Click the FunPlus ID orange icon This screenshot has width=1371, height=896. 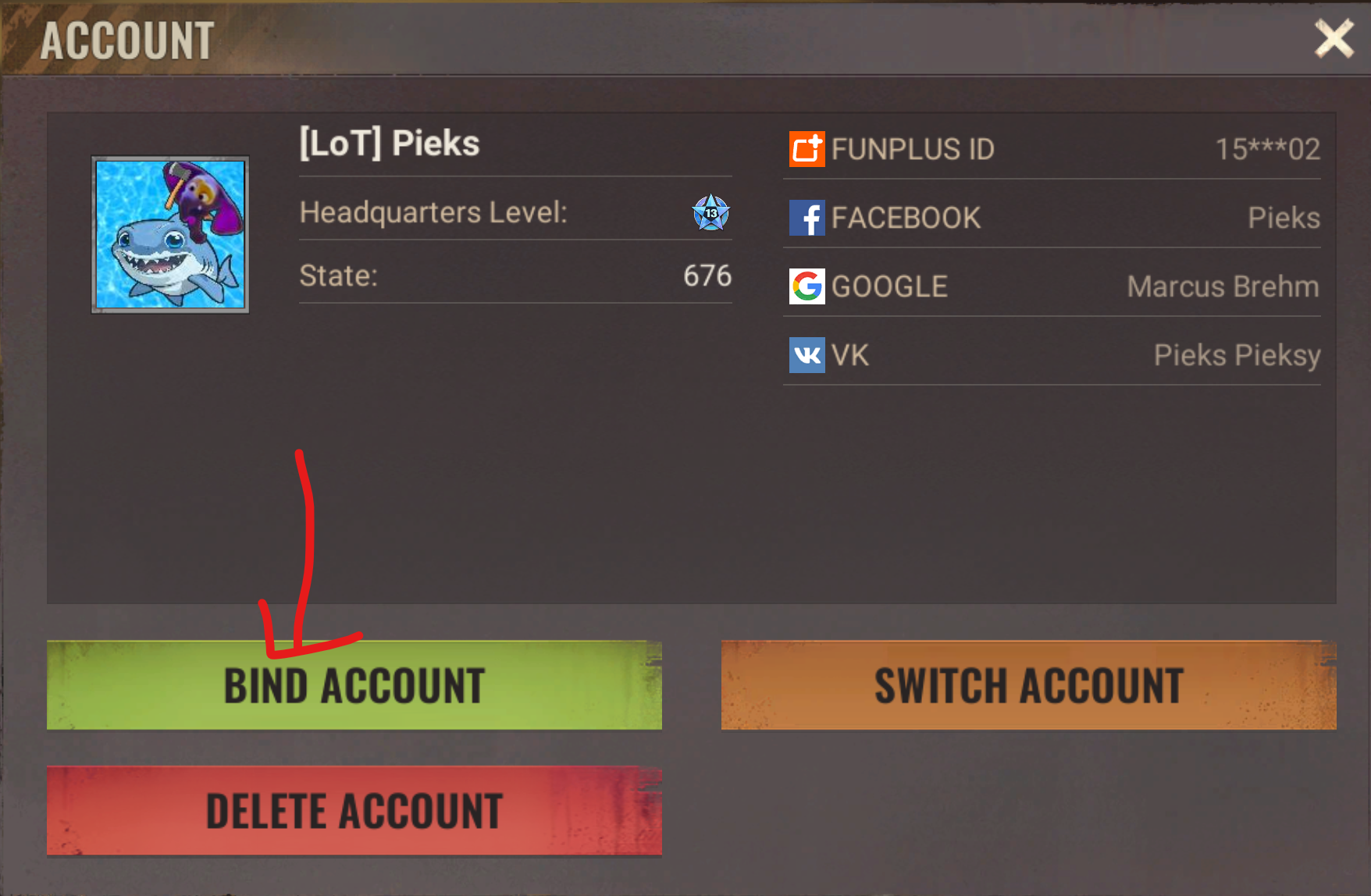click(x=807, y=149)
